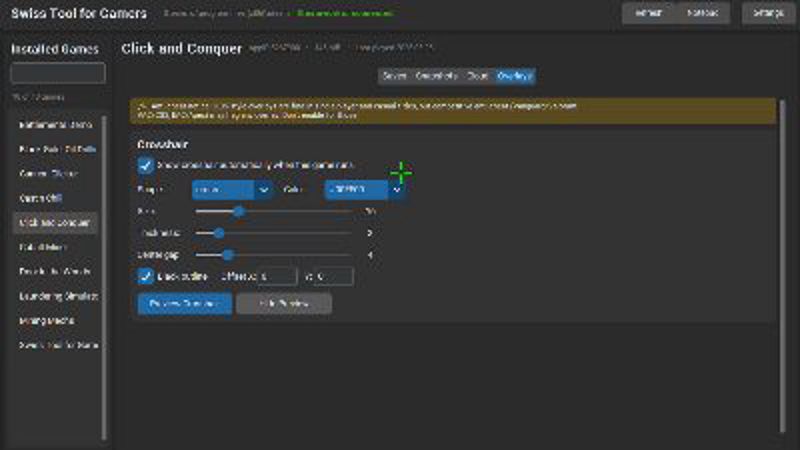This screenshot has width=800, height=450.
Task: Open Settings from the header
Action: pyautogui.click(x=768, y=13)
